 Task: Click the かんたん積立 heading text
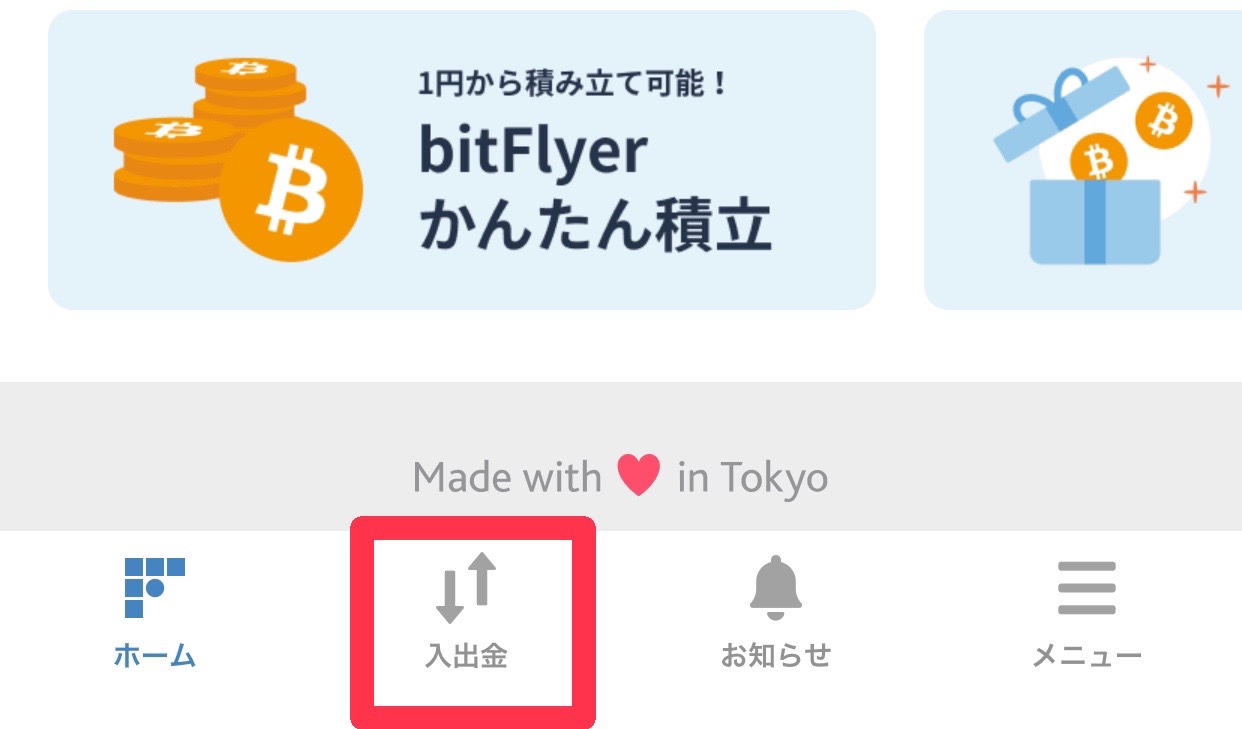(x=595, y=224)
